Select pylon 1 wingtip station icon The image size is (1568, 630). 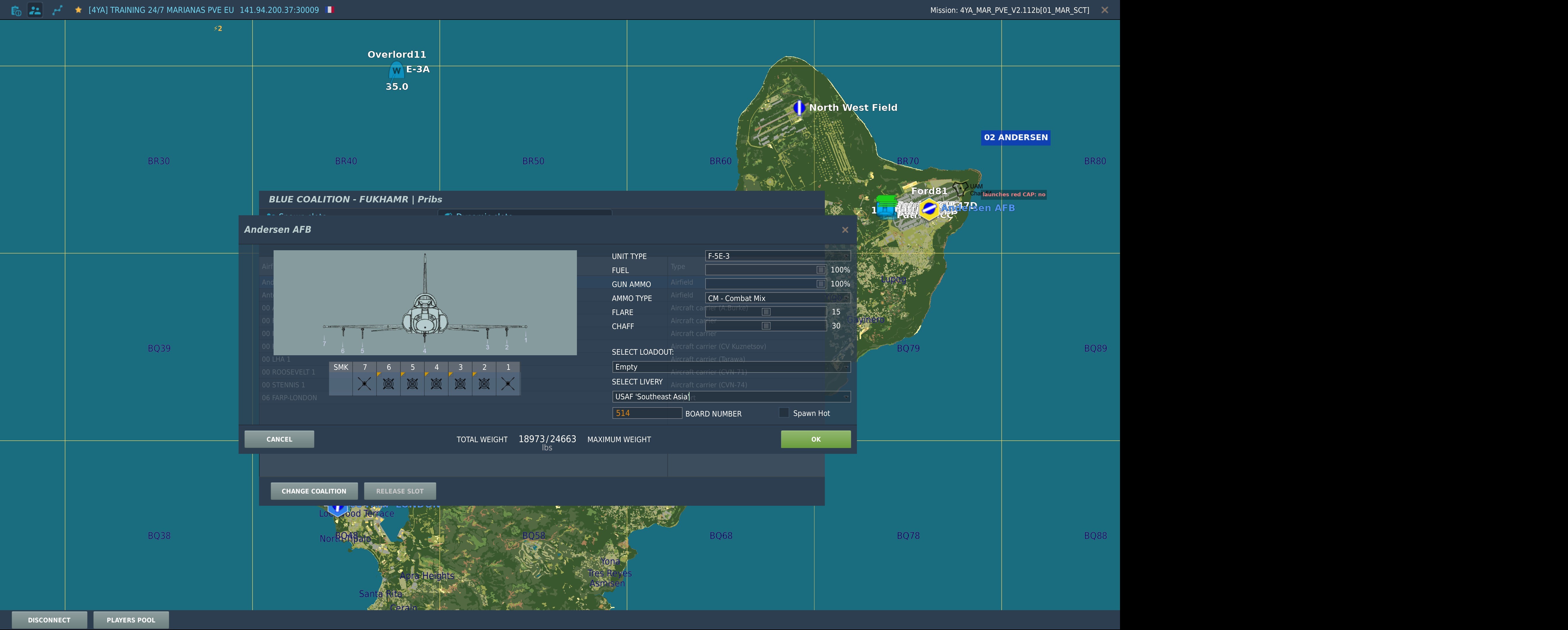pyautogui.click(x=508, y=384)
